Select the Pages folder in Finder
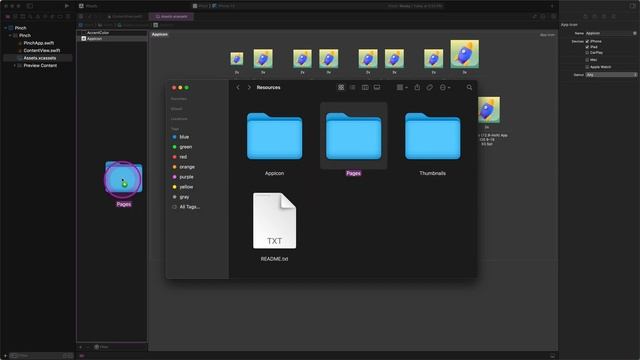 coord(353,136)
